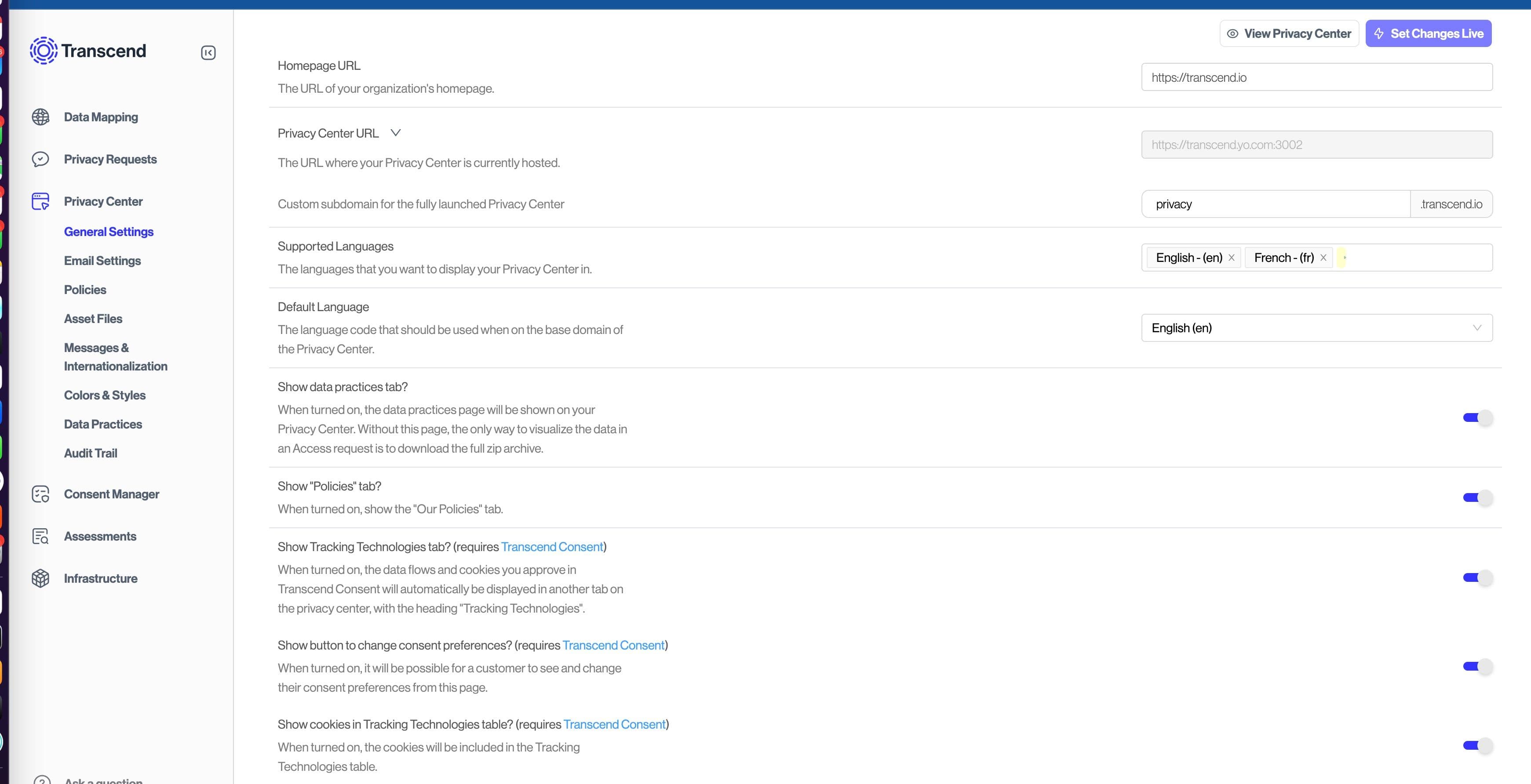Go to Email Settings in the sidebar
Screen dimensions: 1531x784
point(102,261)
